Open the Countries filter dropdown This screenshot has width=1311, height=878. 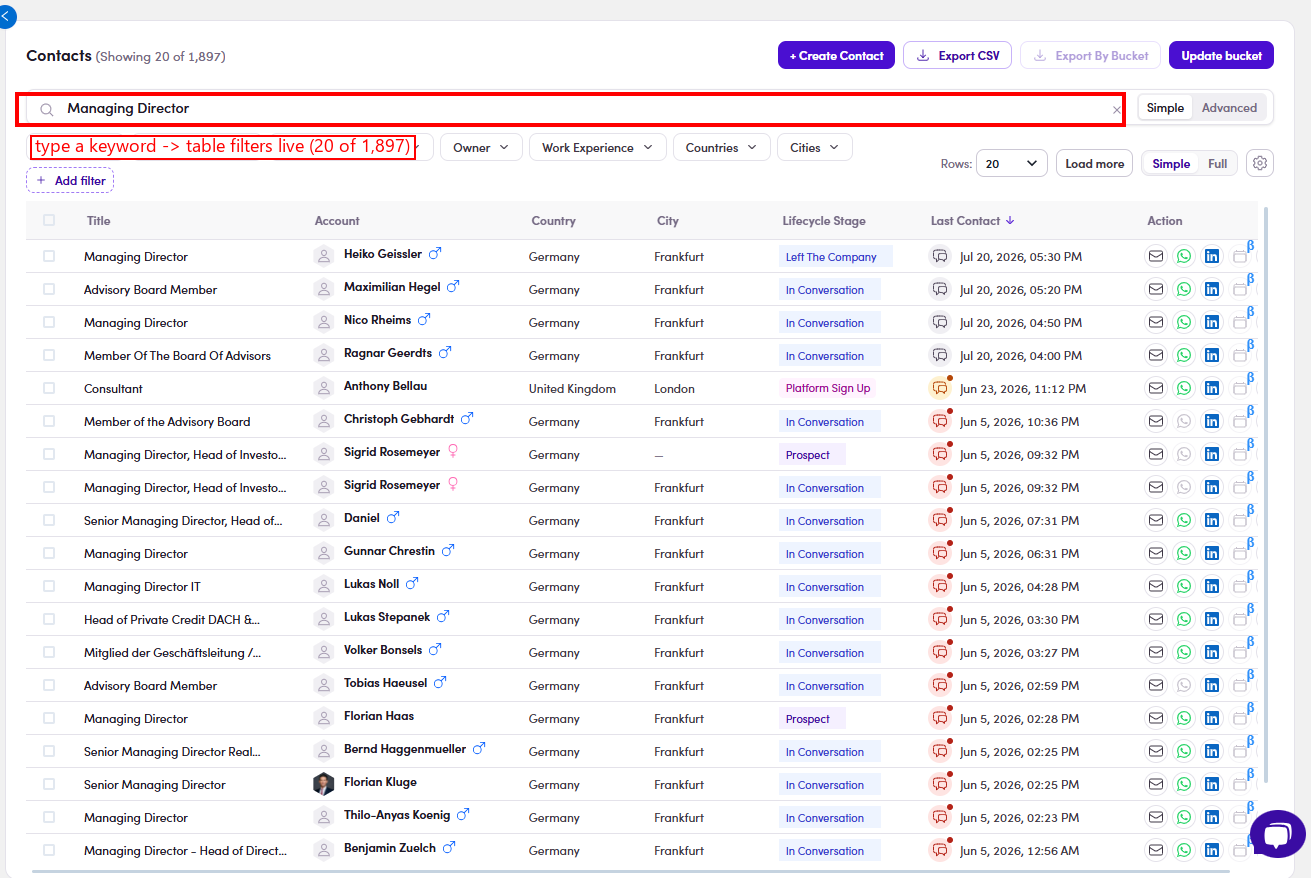[x=721, y=147]
